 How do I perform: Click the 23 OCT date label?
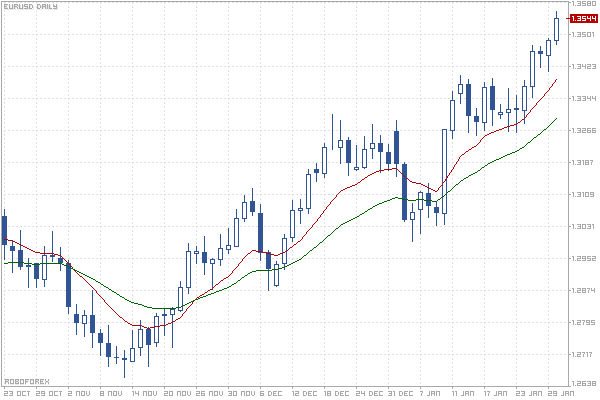pos(17,393)
